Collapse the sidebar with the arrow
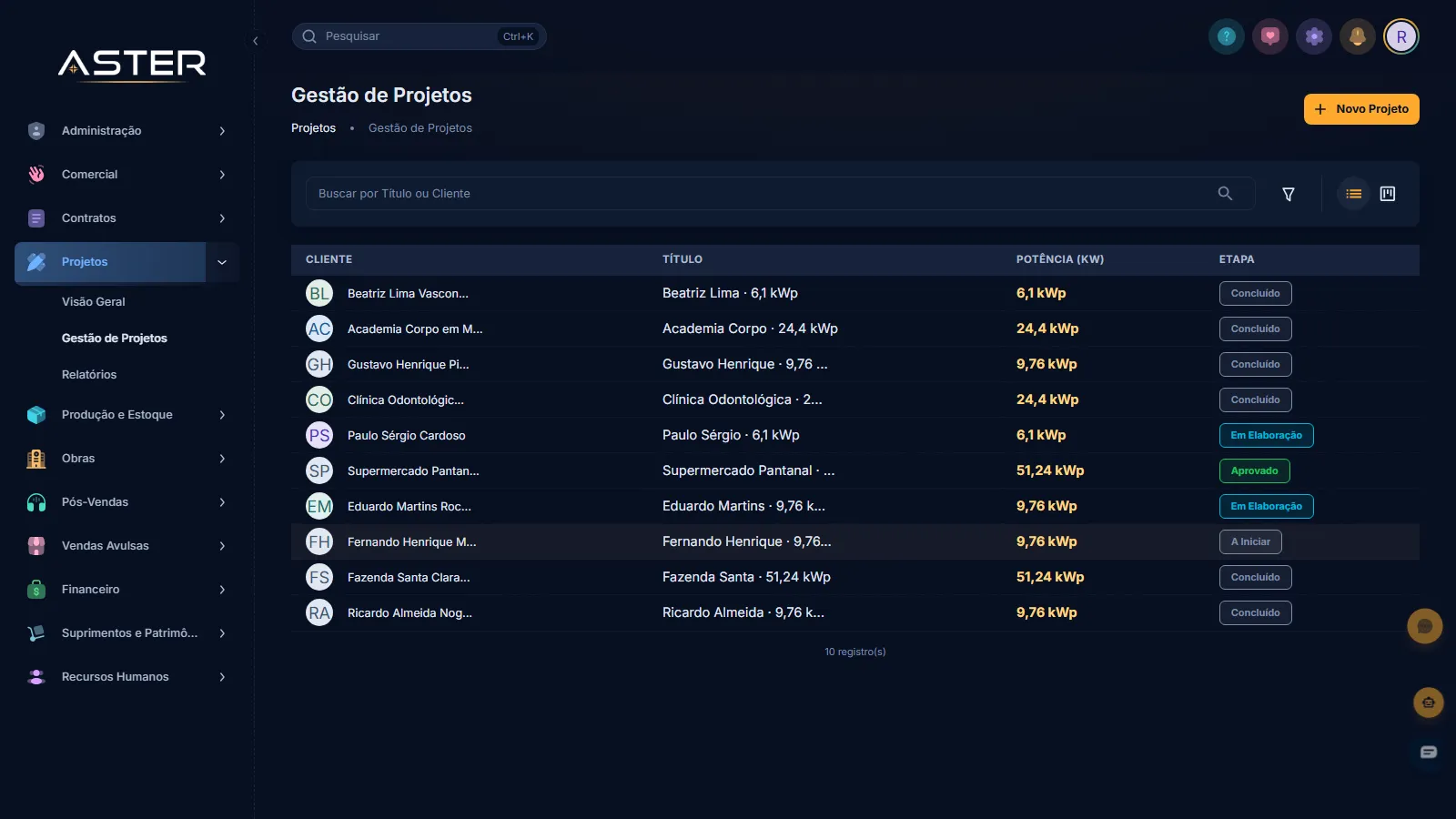The height and width of the screenshot is (819, 1456). pos(256,41)
